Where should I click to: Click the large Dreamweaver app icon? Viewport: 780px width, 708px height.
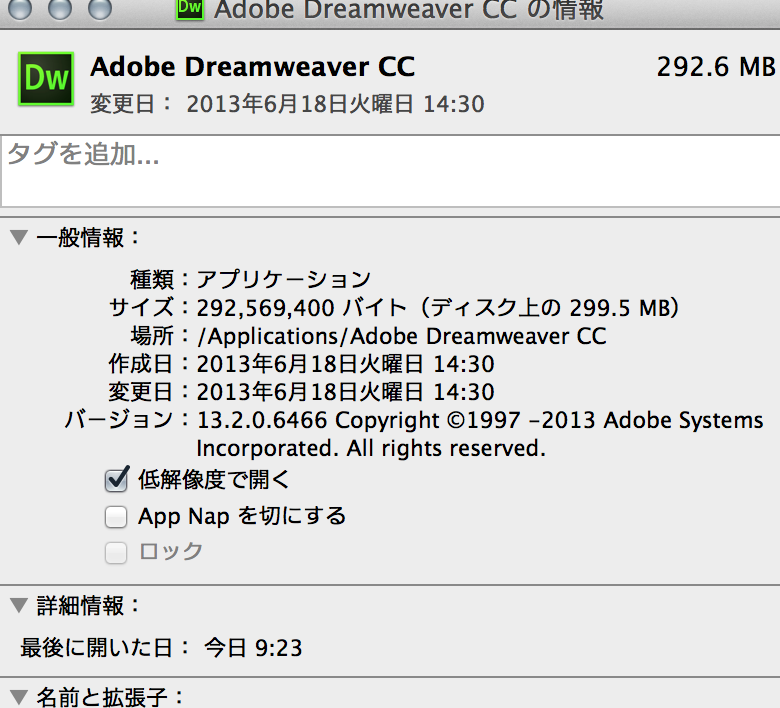[x=46, y=80]
